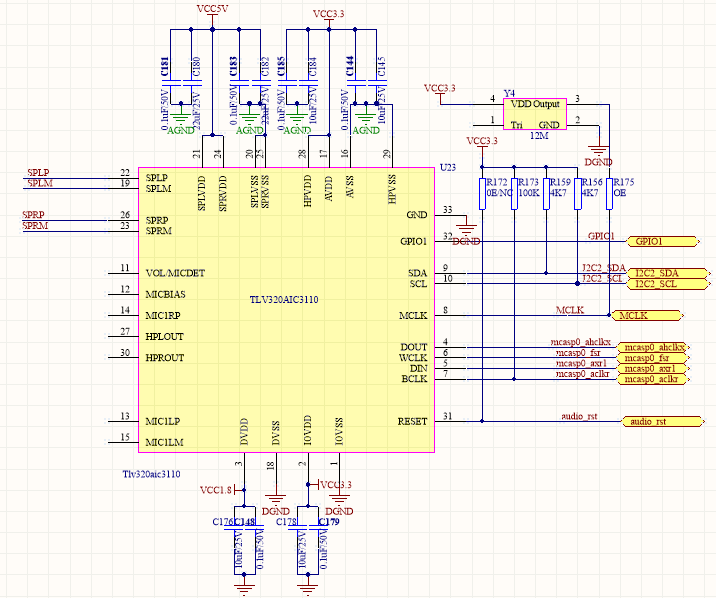Screen dimensions: 716x598
Task: Select the AVDD pin name
Action: (x=329, y=189)
